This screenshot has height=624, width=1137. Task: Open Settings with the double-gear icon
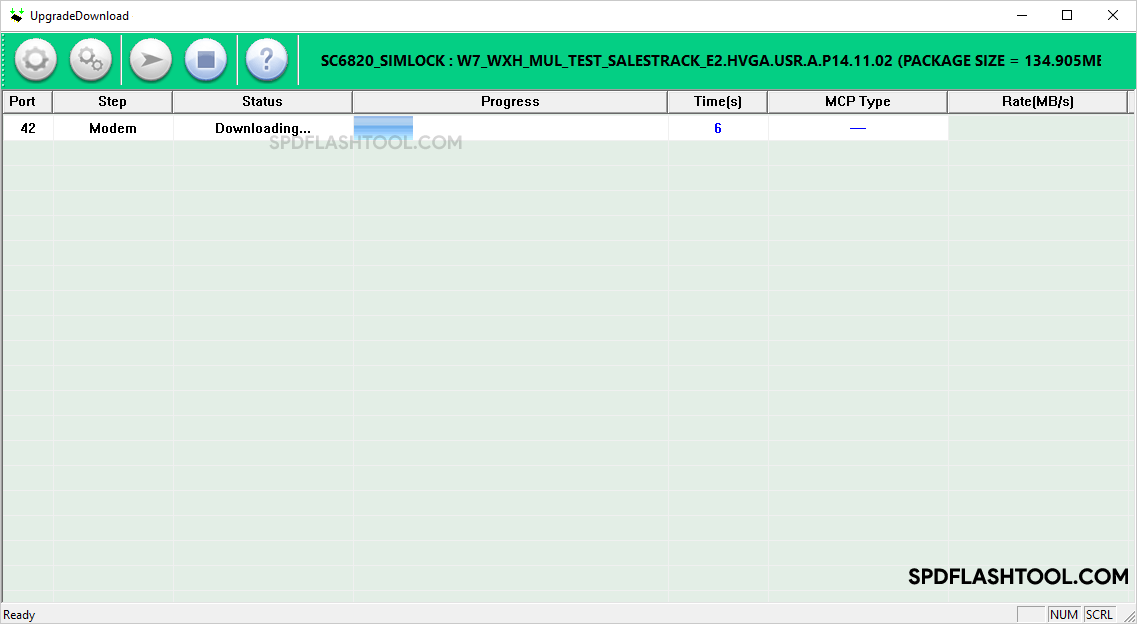(x=91, y=60)
